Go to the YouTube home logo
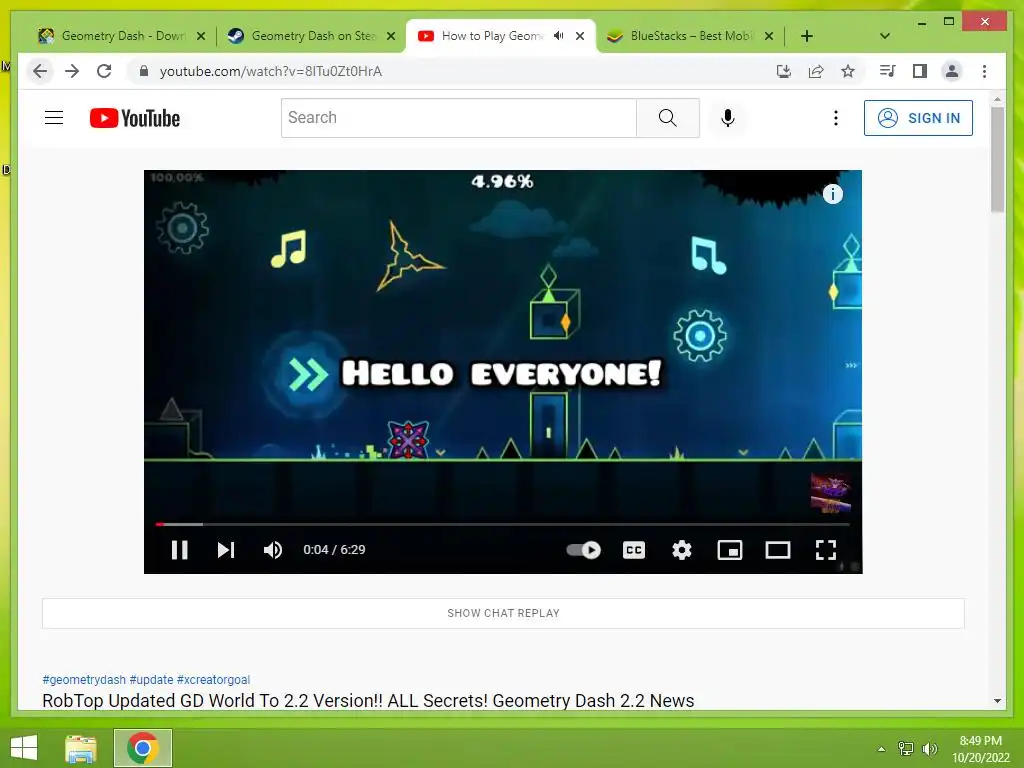 coord(135,118)
